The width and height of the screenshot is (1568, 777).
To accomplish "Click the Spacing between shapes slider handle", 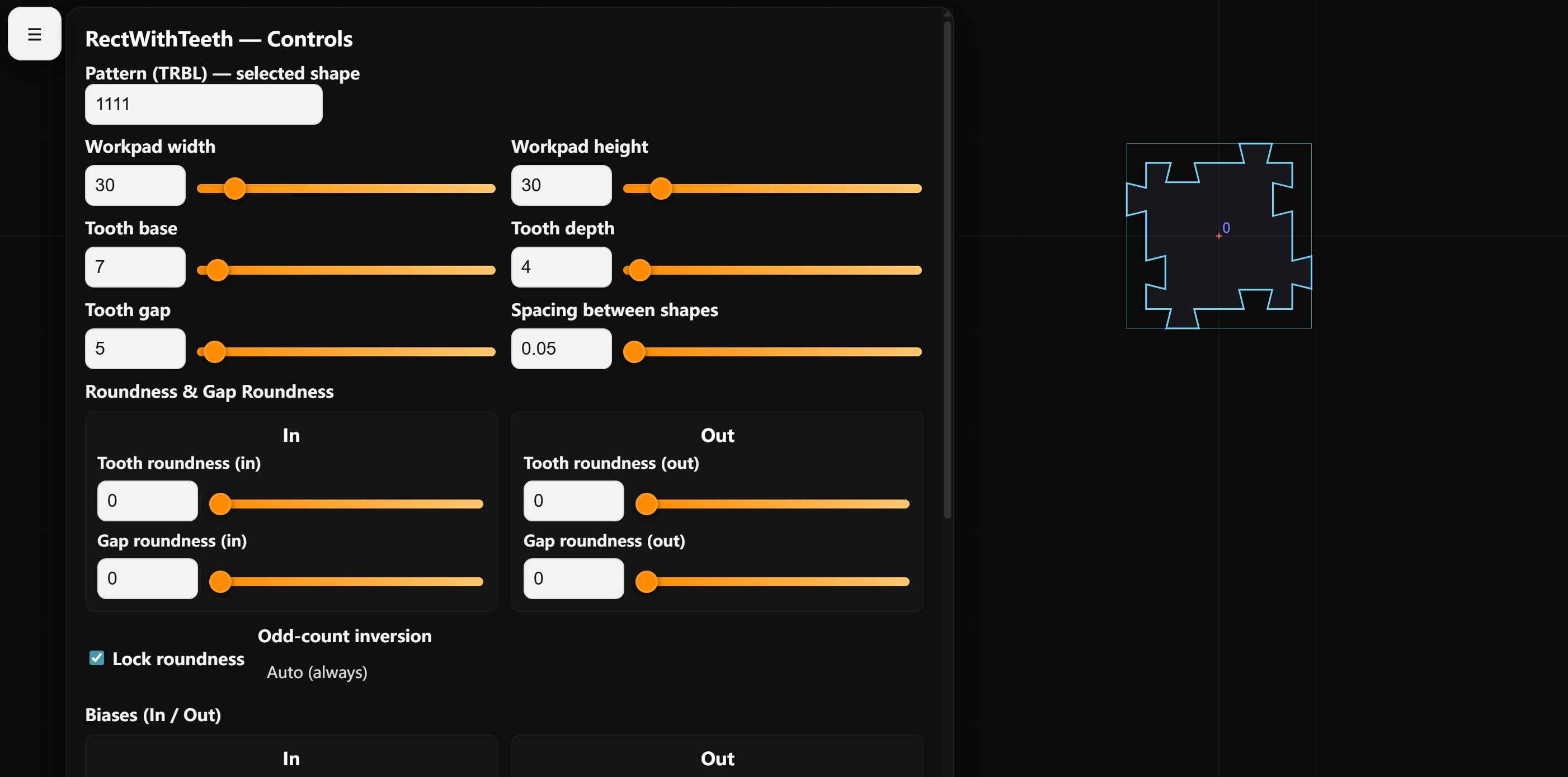I will [634, 352].
